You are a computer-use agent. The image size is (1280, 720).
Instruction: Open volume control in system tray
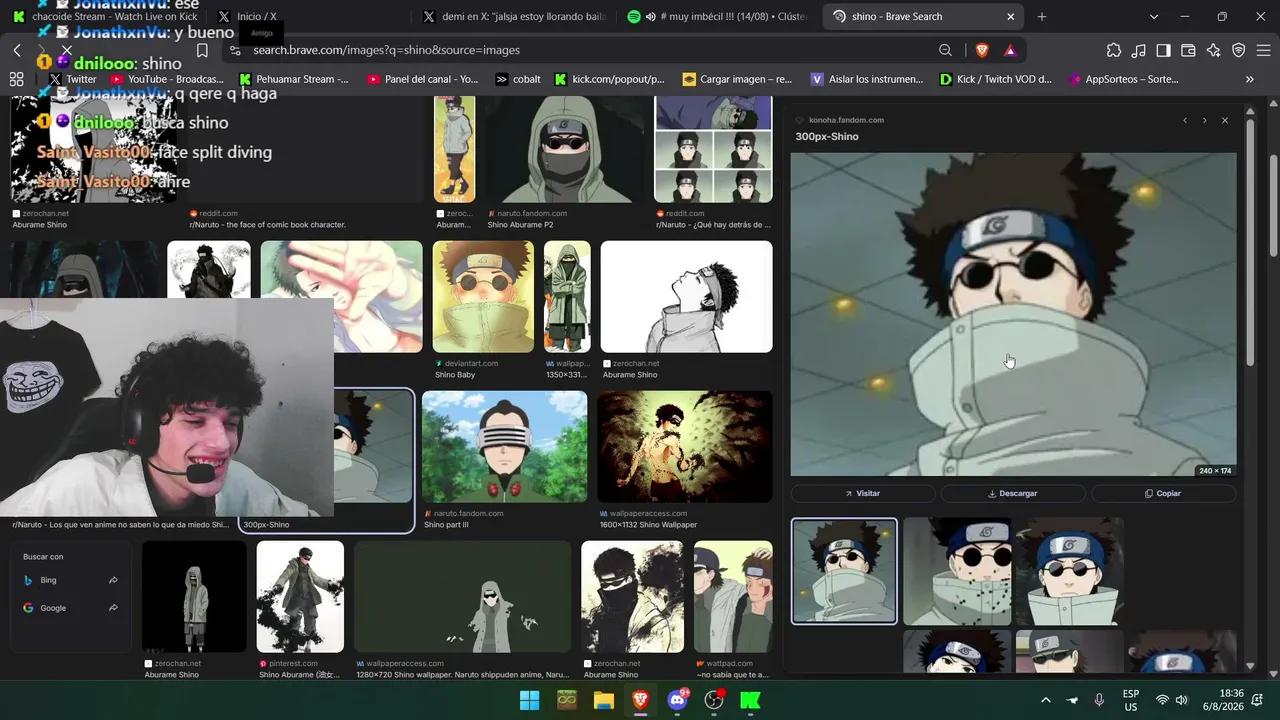1181,700
